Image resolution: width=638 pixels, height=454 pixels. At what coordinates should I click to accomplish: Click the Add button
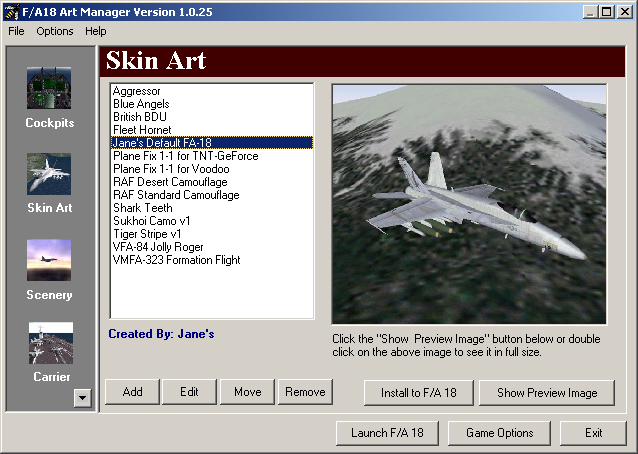coord(132,392)
